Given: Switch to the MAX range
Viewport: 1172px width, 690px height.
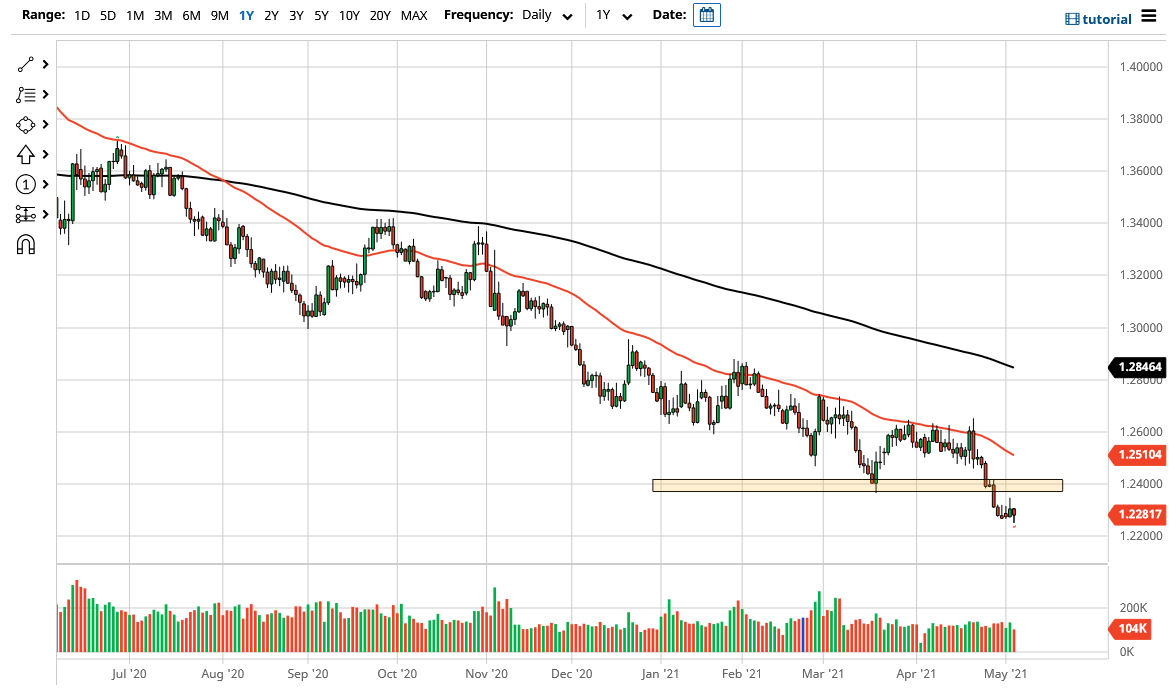Looking at the screenshot, I should click(413, 16).
